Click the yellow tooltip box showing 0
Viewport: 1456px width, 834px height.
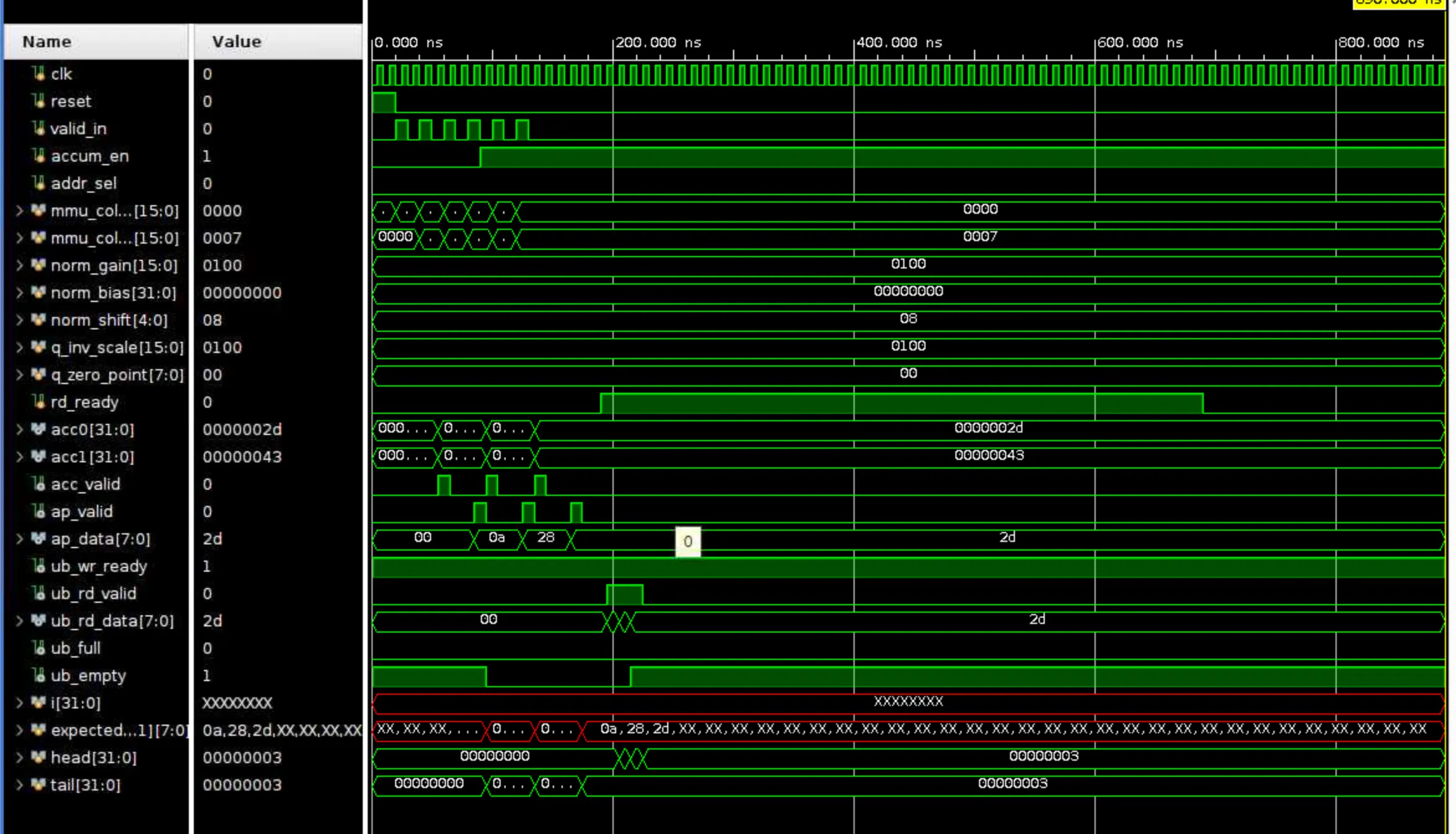point(688,541)
